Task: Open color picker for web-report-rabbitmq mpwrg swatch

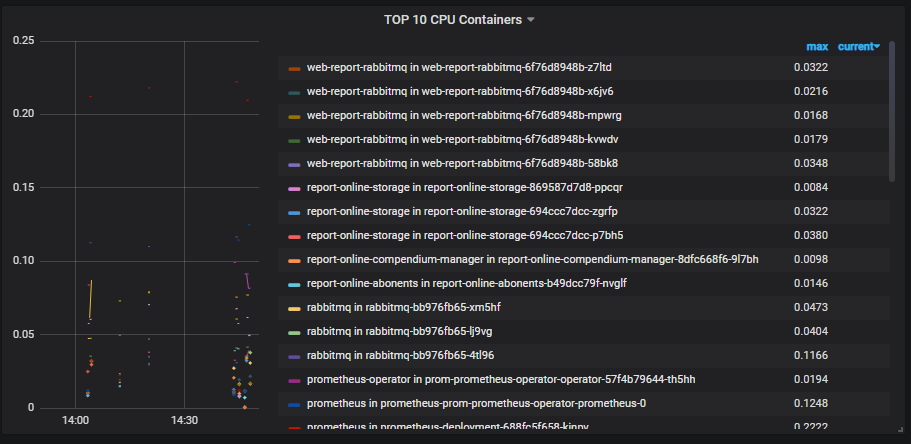Action: 294,117
